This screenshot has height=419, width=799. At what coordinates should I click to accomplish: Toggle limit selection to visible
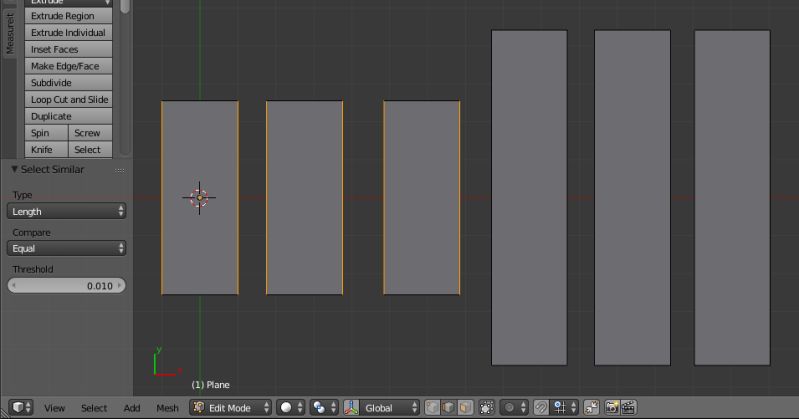487,407
